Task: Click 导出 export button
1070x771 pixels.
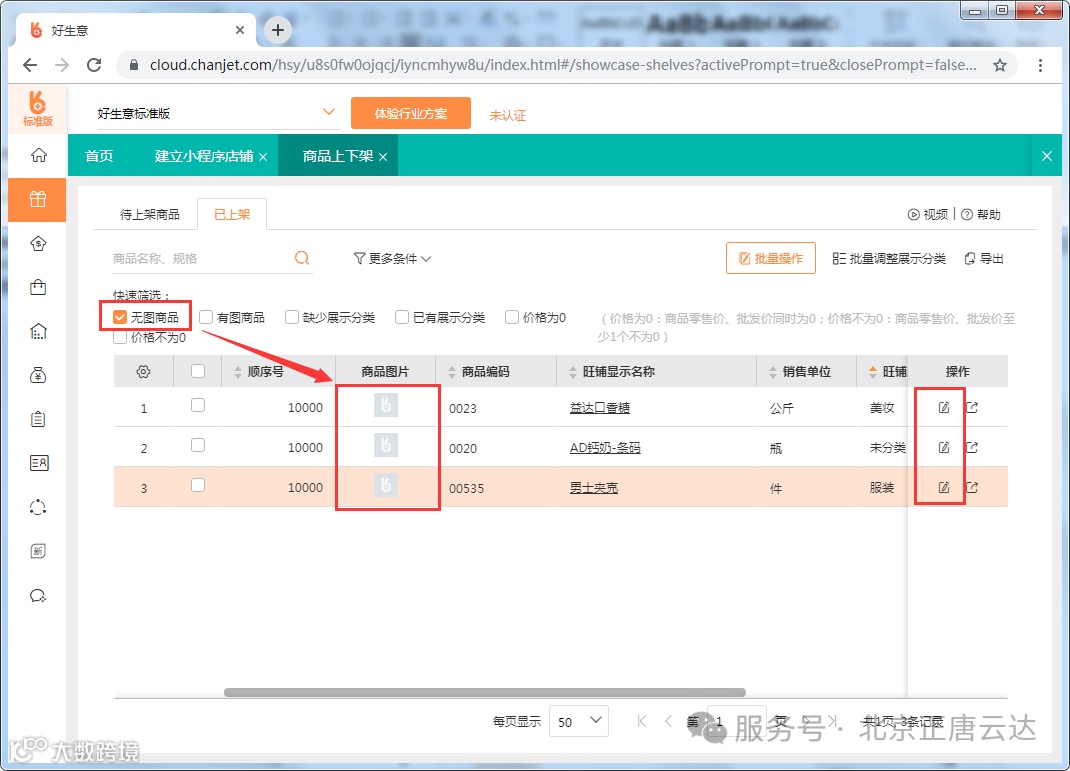Action: point(984,259)
